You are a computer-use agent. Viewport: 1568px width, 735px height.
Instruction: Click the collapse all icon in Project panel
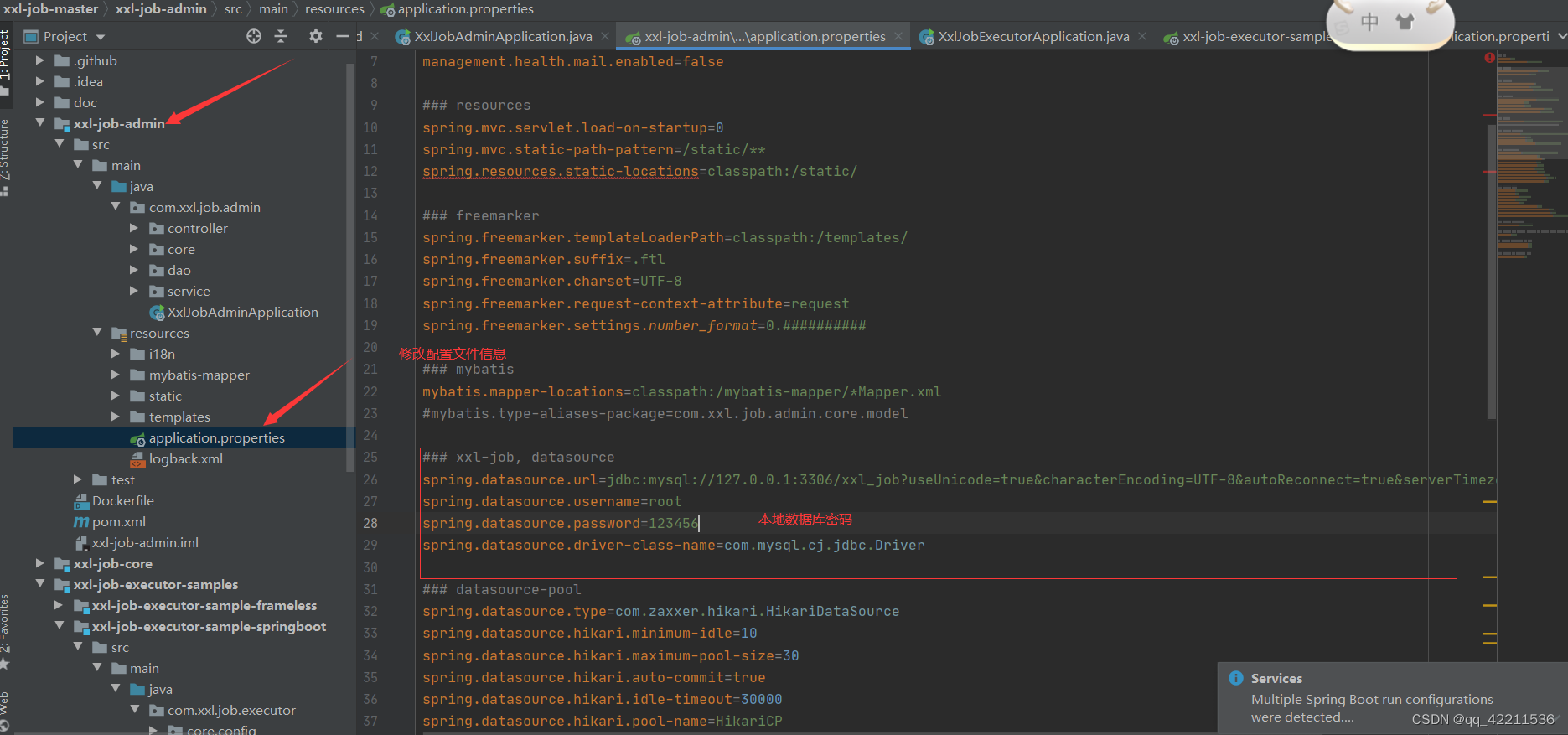tap(281, 36)
